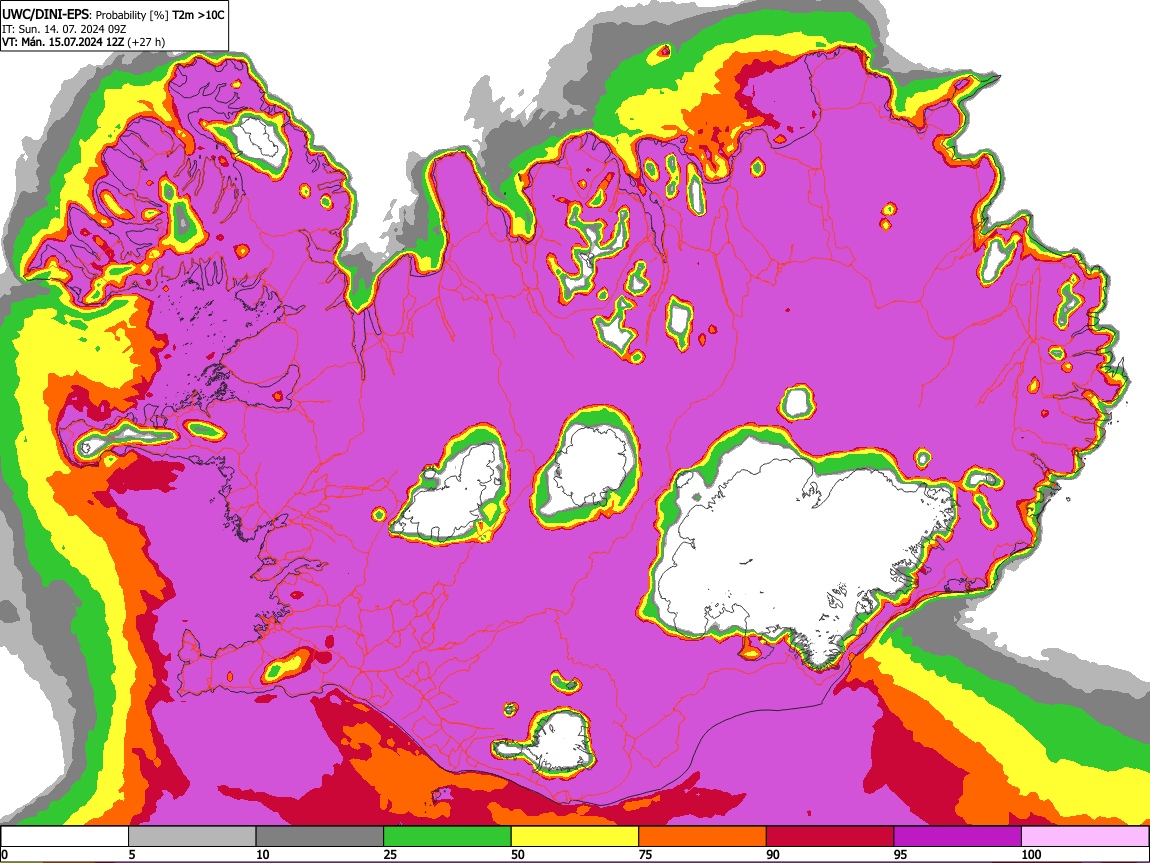Click the legend value '100'
The width and height of the screenshot is (1150, 863).
(1031, 854)
